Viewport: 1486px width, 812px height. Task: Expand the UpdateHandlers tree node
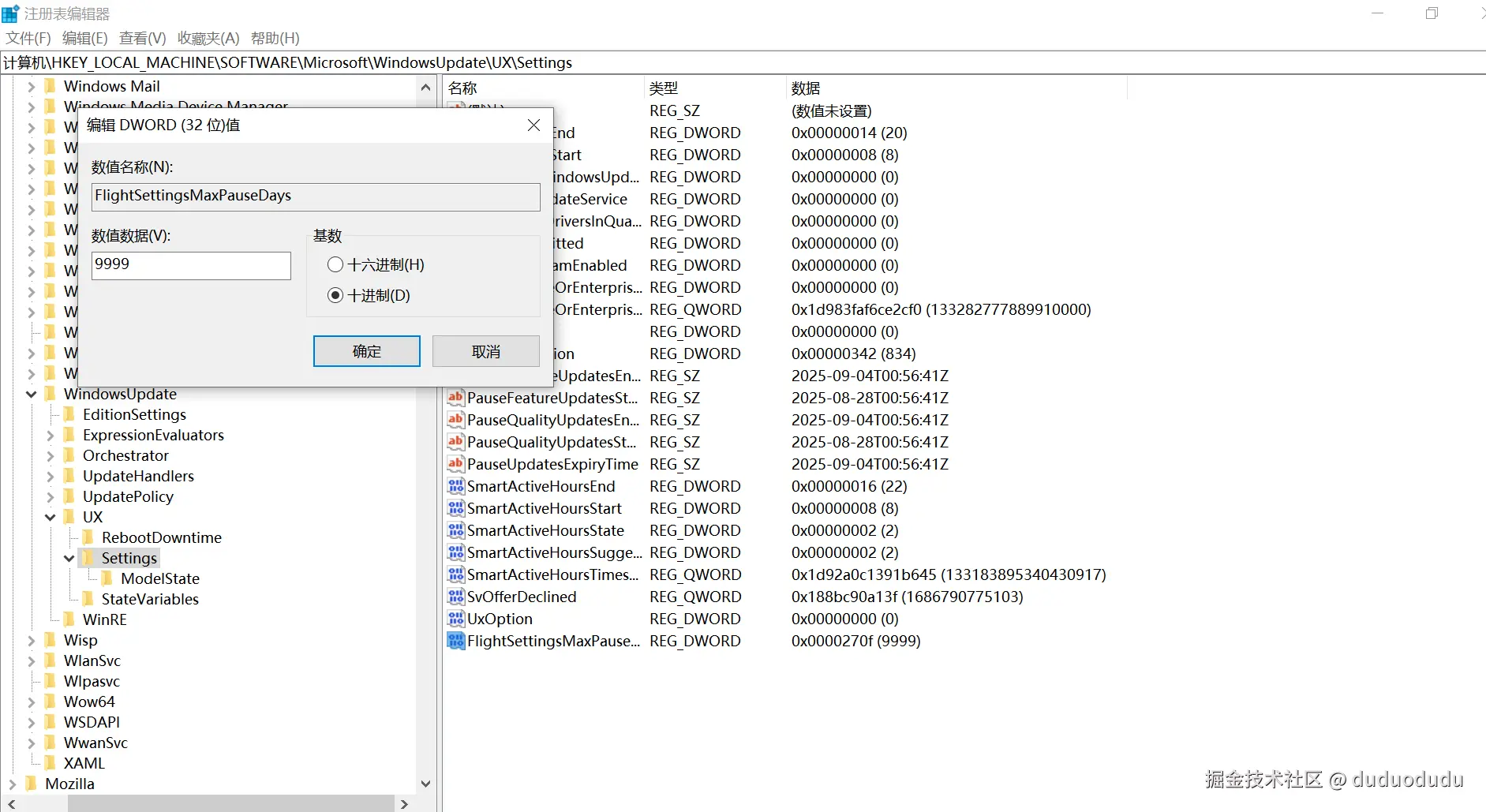51,476
